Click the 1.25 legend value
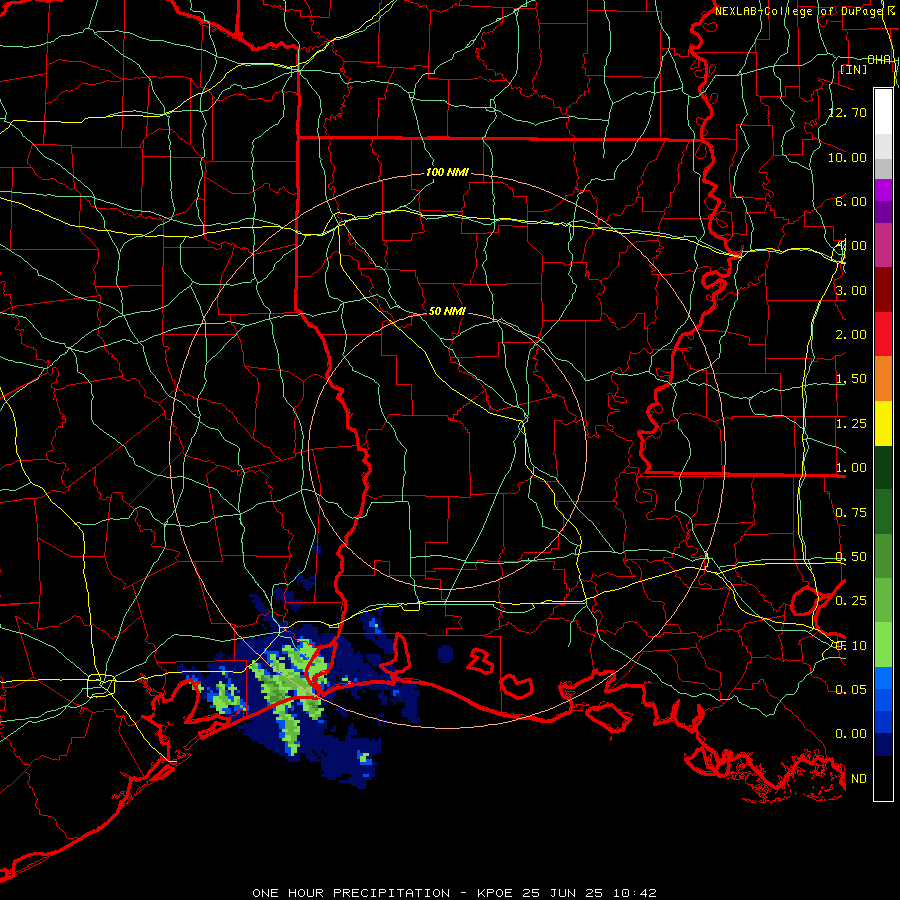Screen dimensions: 900x900 click(x=851, y=424)
